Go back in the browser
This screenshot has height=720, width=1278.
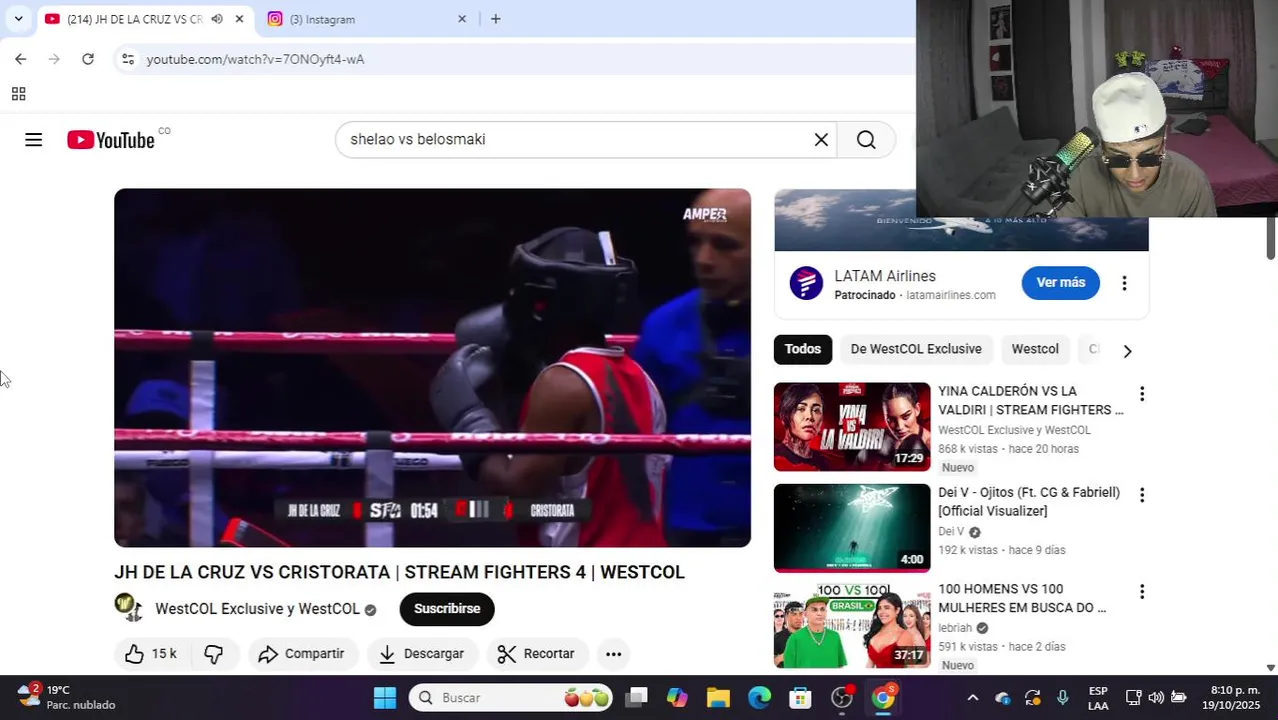(20, 59)
